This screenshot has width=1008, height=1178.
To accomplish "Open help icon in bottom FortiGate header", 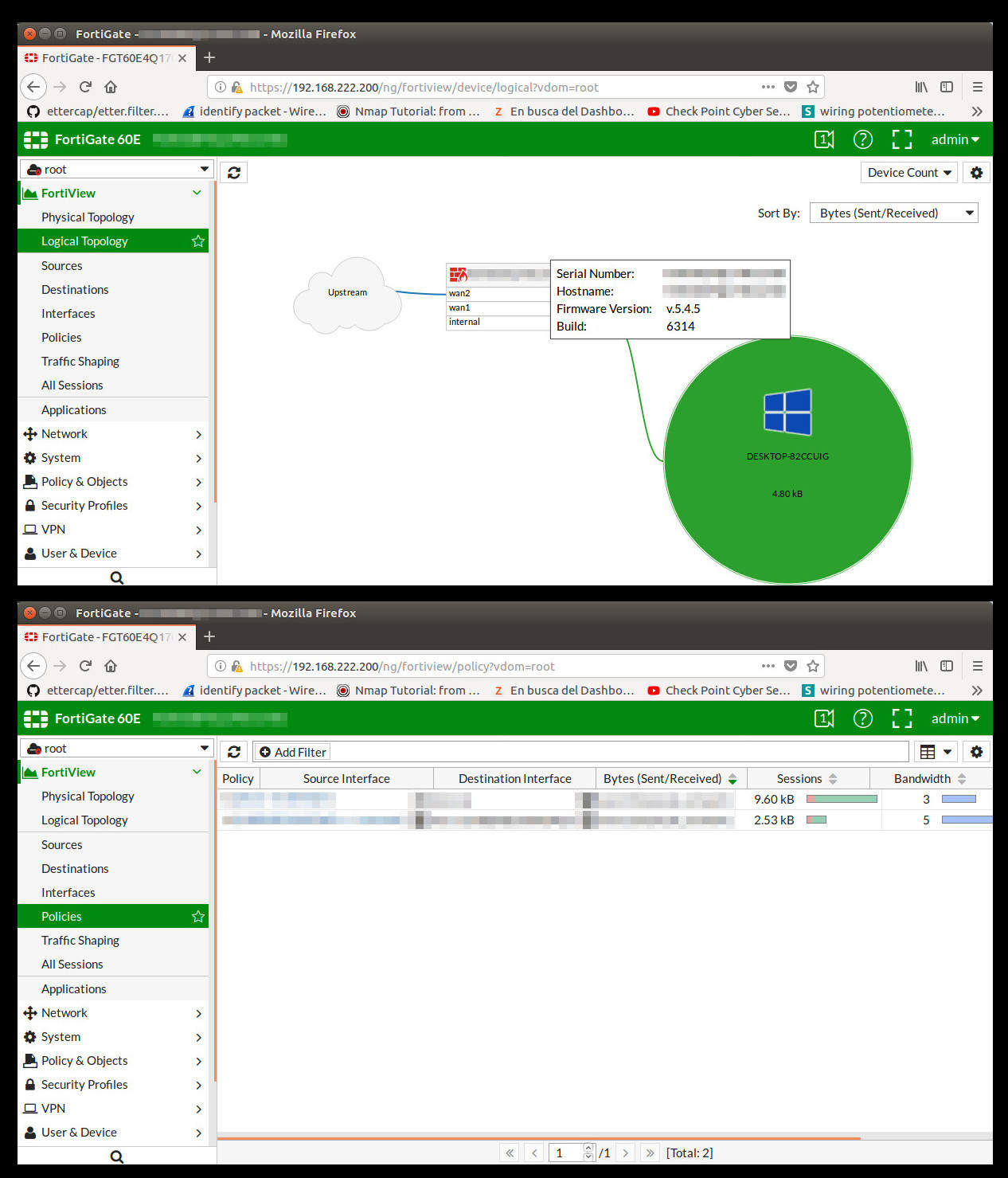I will pyautogui.click(x=863, y=718).
